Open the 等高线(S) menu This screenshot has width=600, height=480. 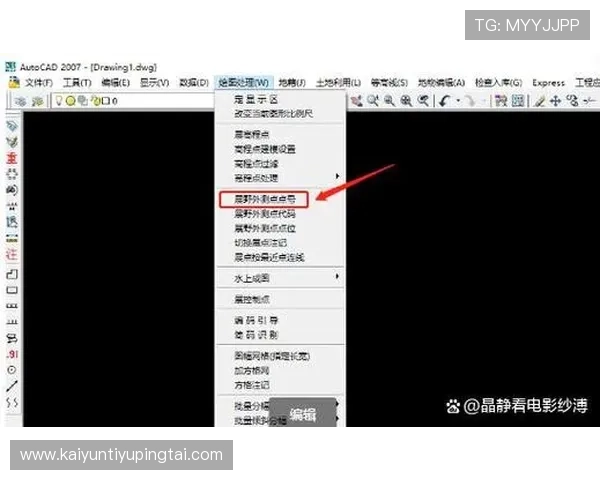[x=389, y=83]
